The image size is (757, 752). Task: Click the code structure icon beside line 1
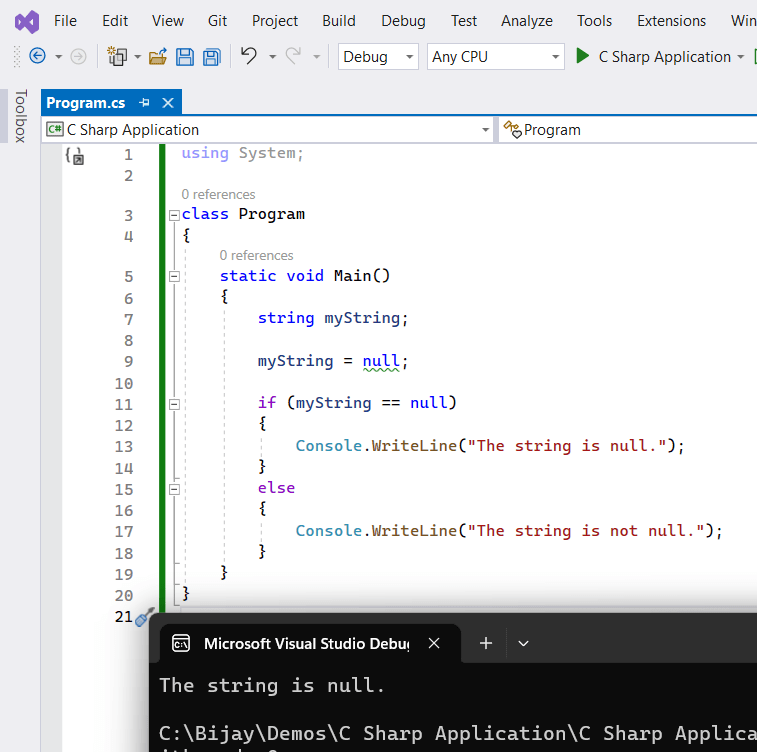75,156
